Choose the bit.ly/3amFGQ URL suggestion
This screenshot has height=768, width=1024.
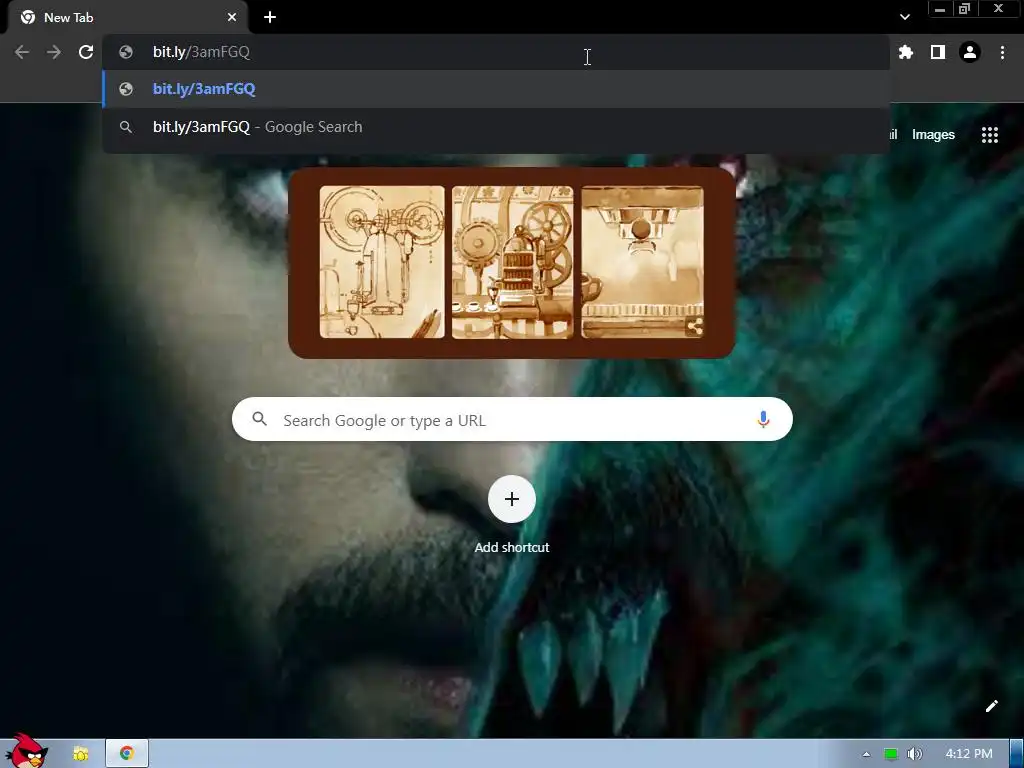tap(496, 89)
